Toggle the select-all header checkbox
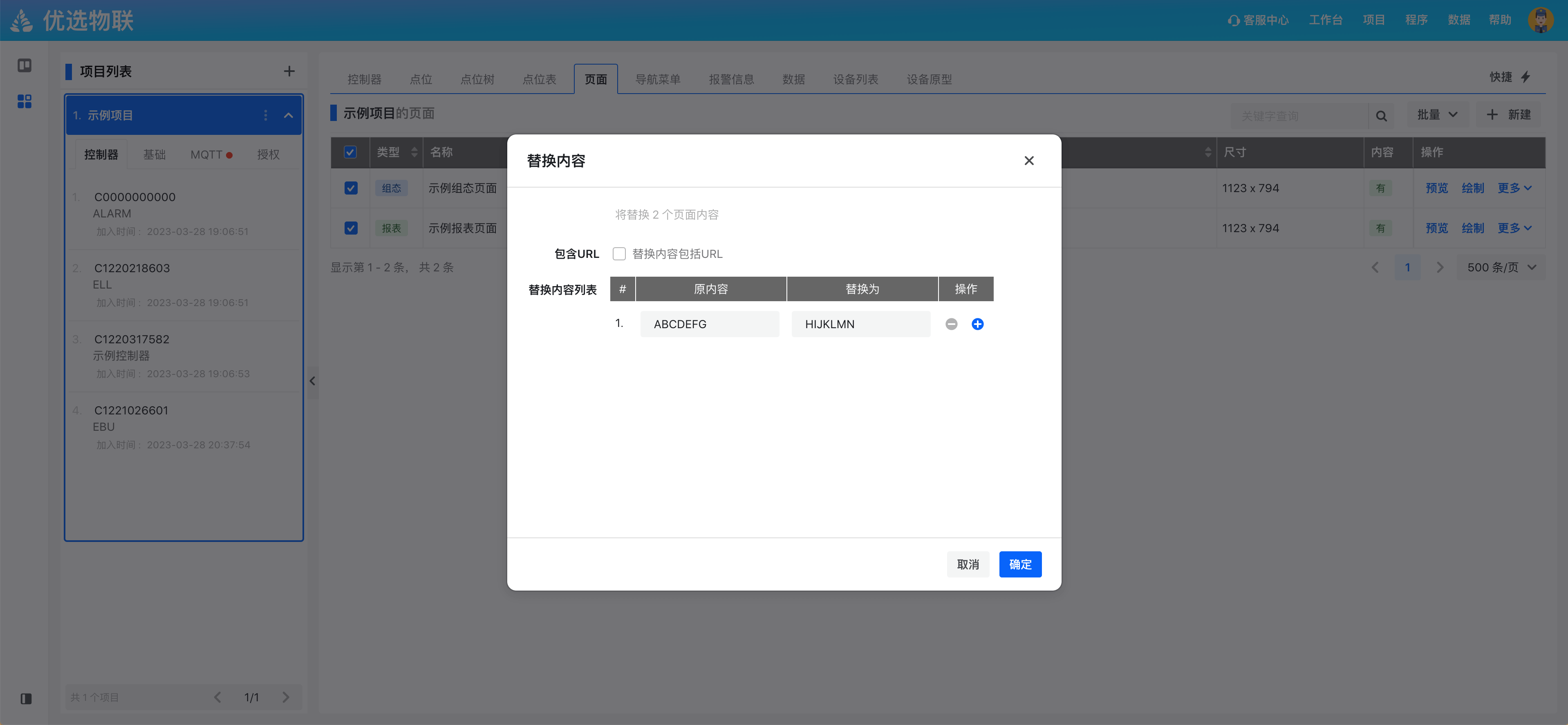The height and width of the screenshot is (725, 1568). 351,152
